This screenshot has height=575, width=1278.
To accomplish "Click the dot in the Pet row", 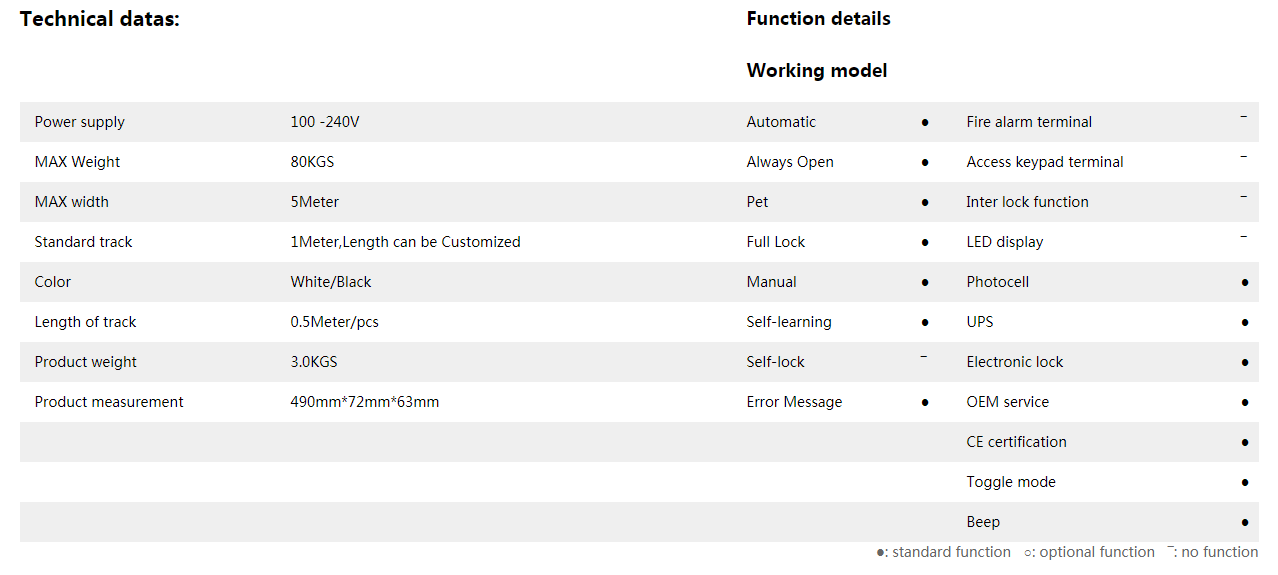I will (x=924, y=202).
